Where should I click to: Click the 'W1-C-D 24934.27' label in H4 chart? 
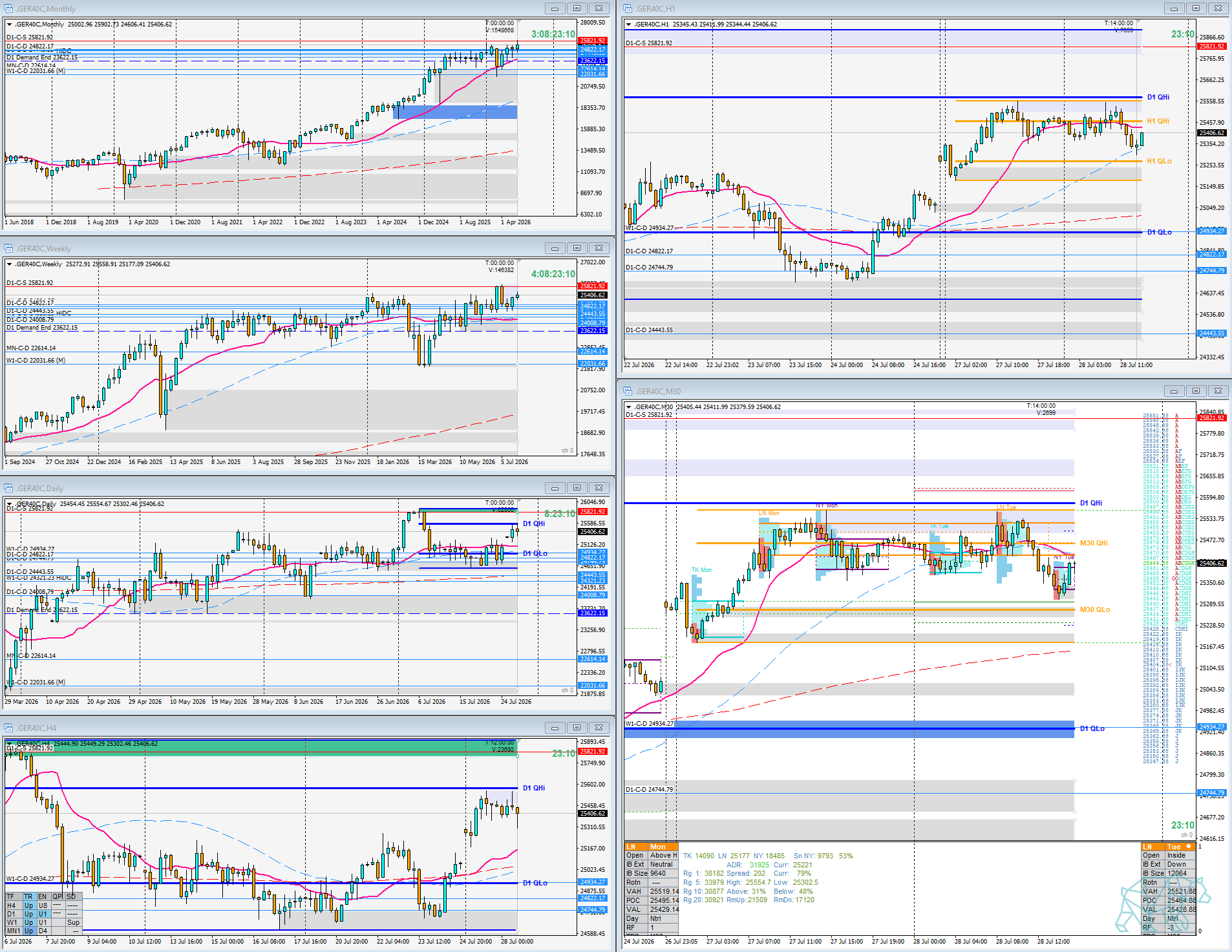[31, 879]
